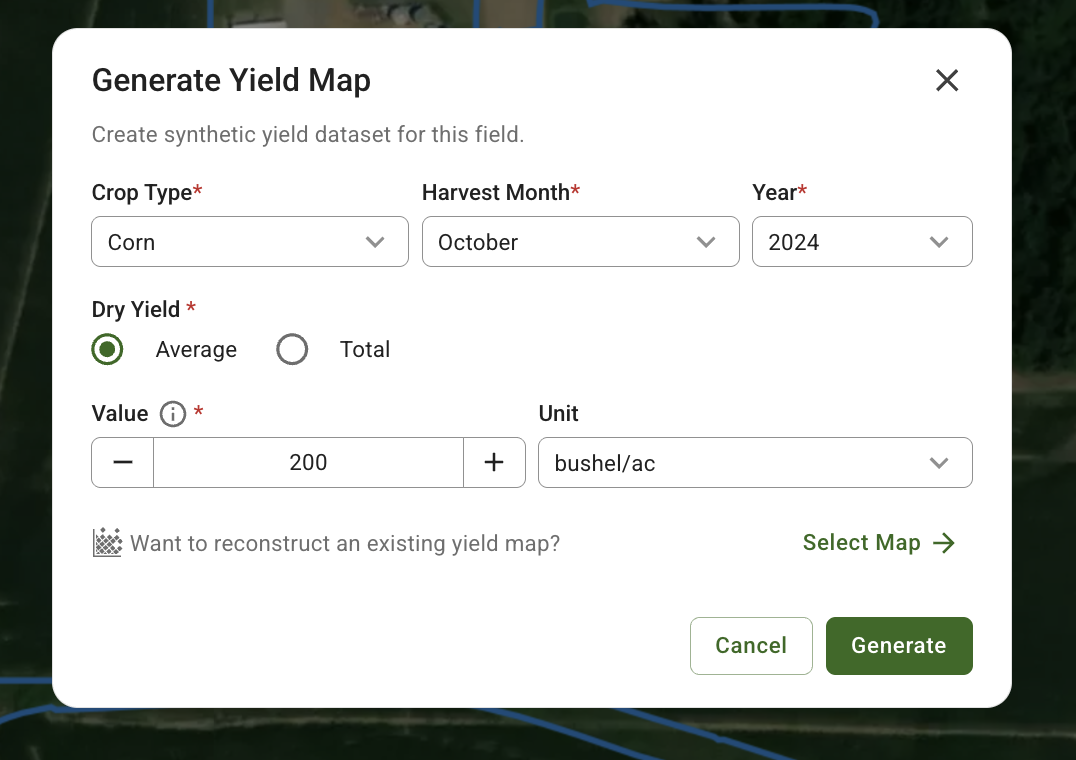Open the Unit dropdown showing bushel/ac
This screenshot has height=760, width=1076.
pos(755,462)
